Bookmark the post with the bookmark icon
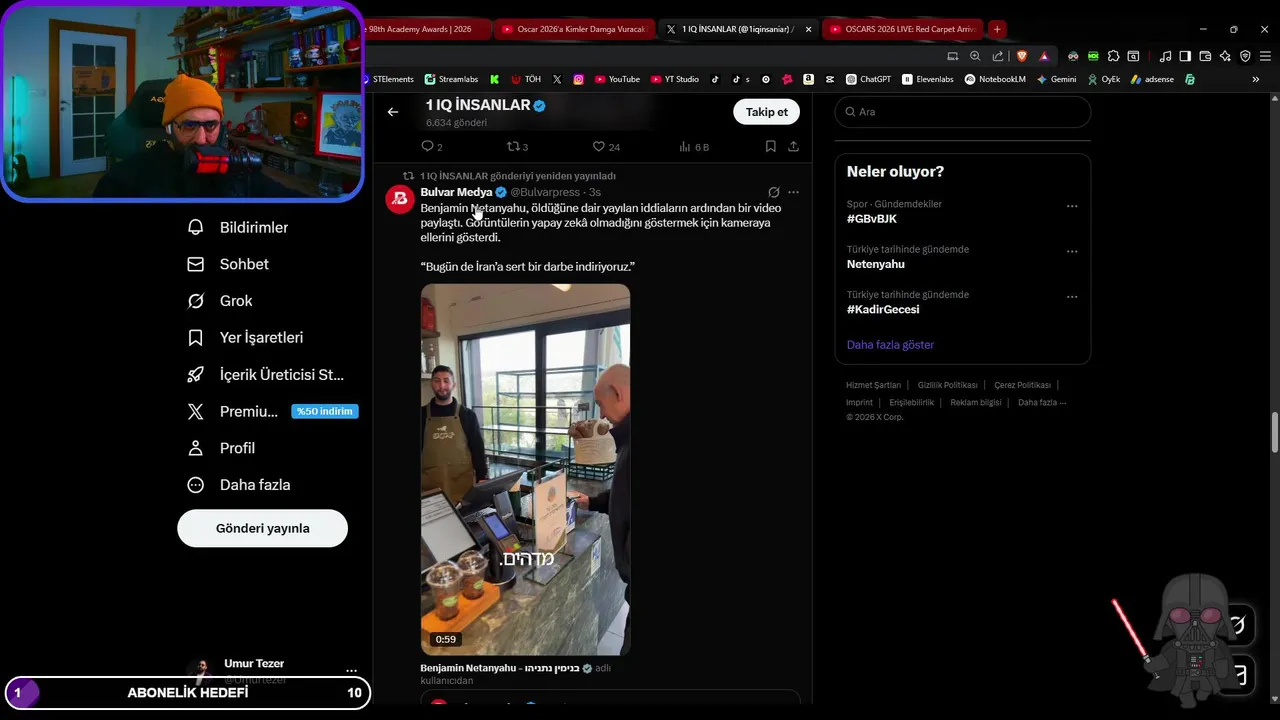 (770, 146)
